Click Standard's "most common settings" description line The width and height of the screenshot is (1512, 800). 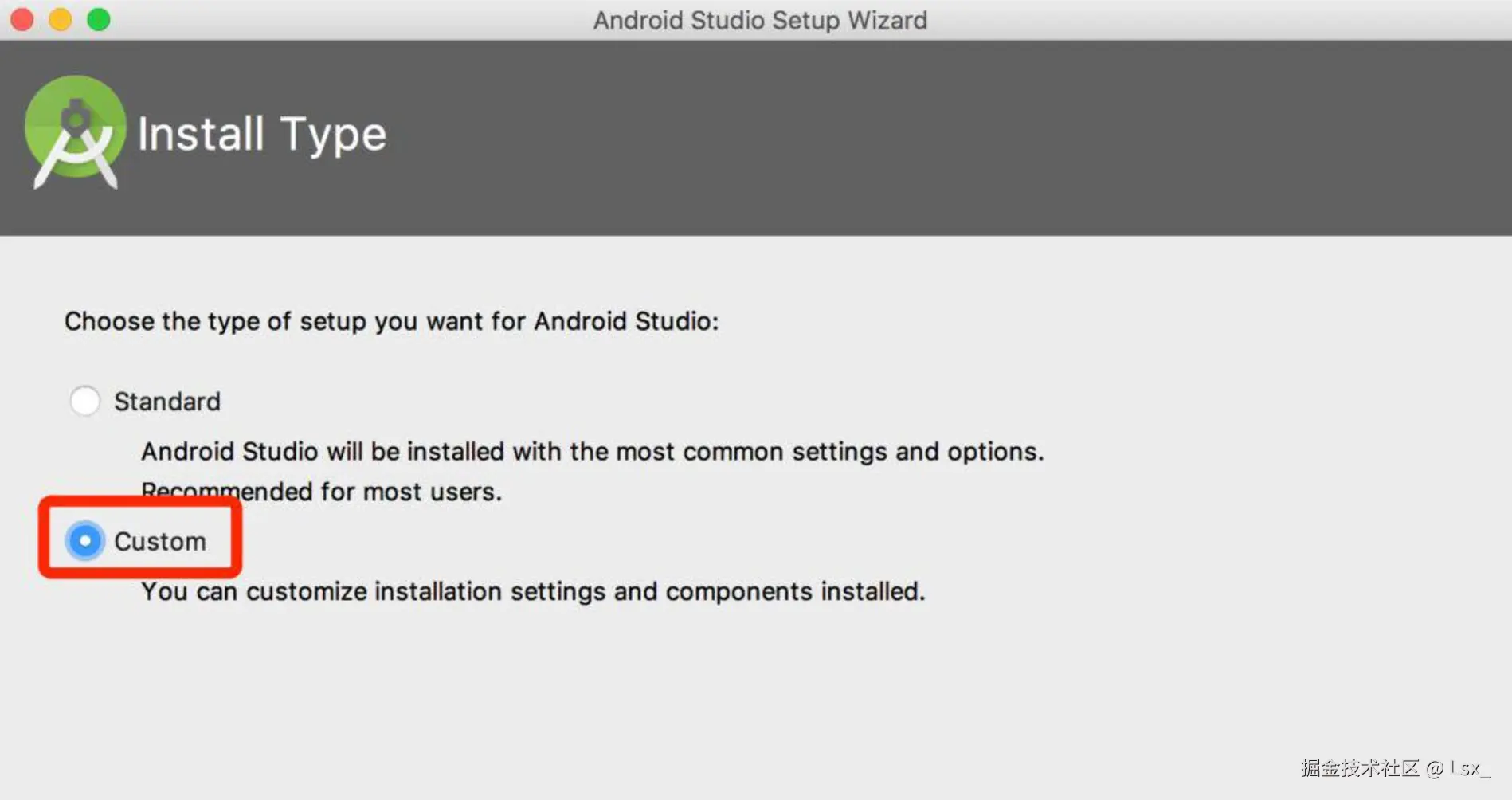pos(592,452)
